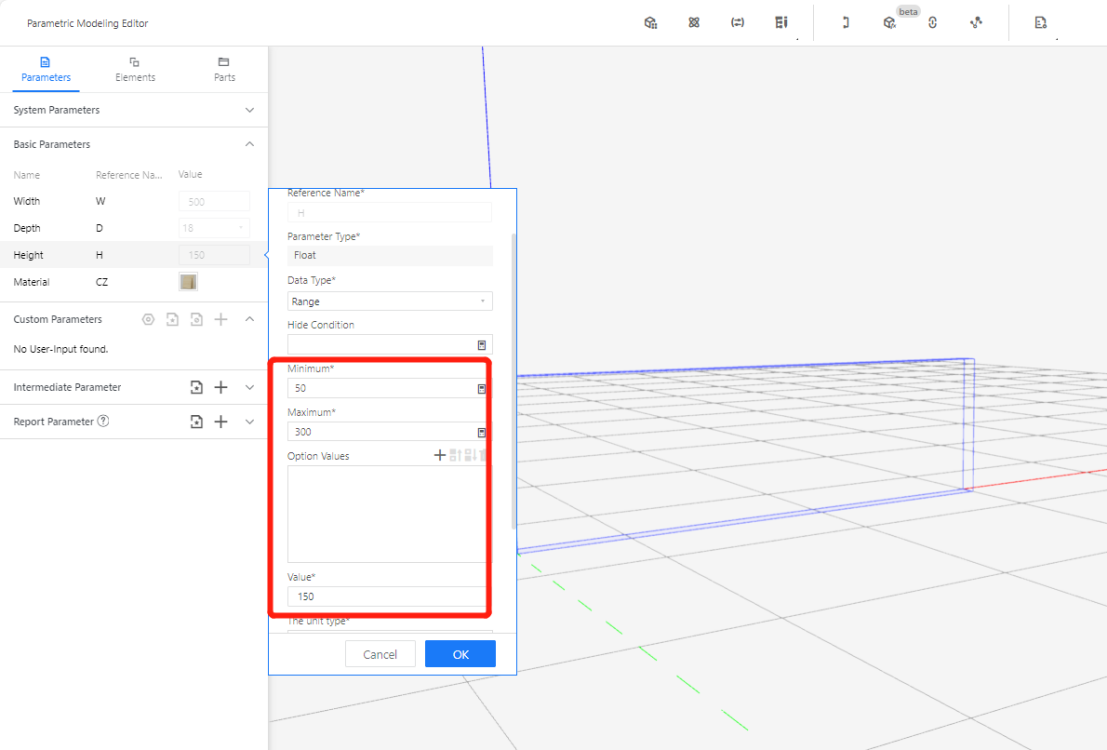Click the Cancel button
1107x750 pixels.
[x=380, y=654]
